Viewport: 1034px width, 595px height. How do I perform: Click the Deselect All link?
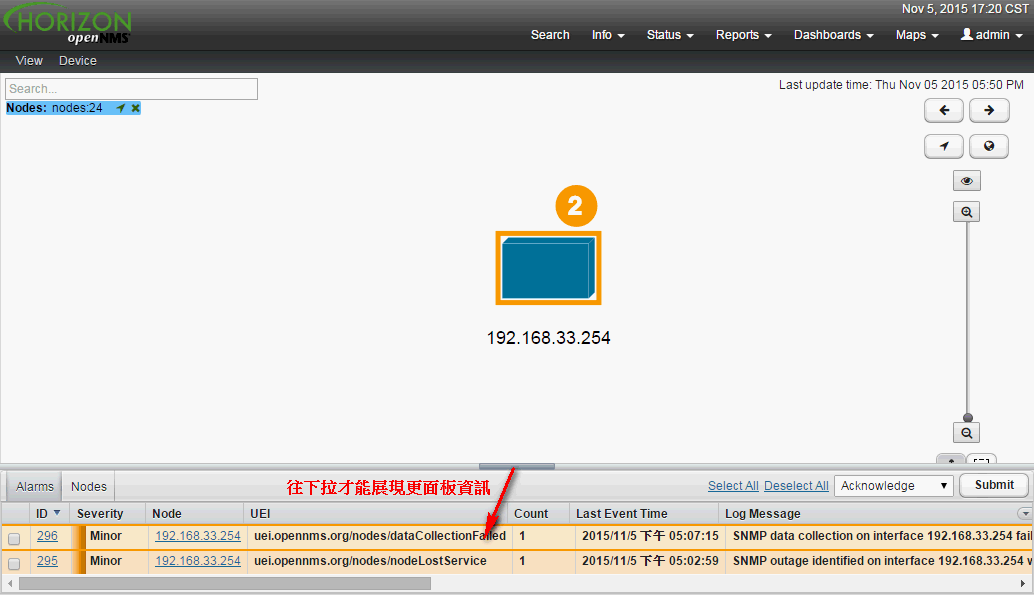tap(796, 485)
